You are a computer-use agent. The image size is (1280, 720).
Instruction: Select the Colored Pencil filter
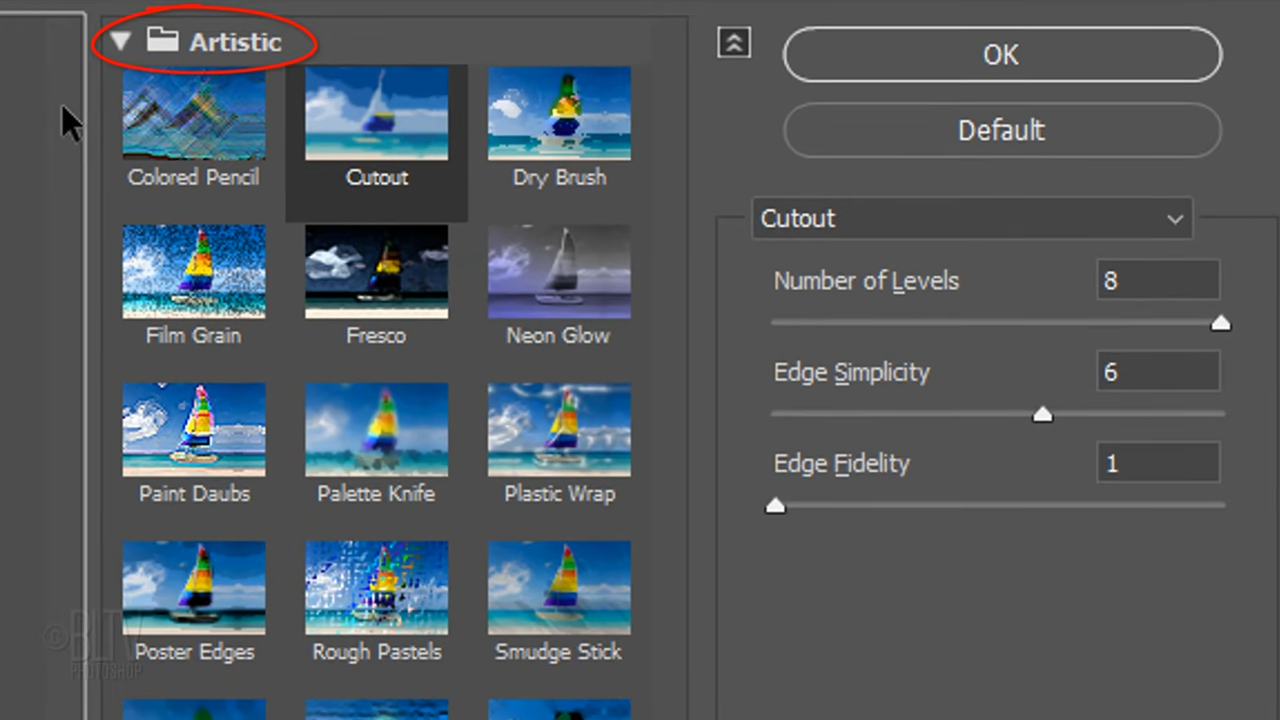[x=194, y=112]
